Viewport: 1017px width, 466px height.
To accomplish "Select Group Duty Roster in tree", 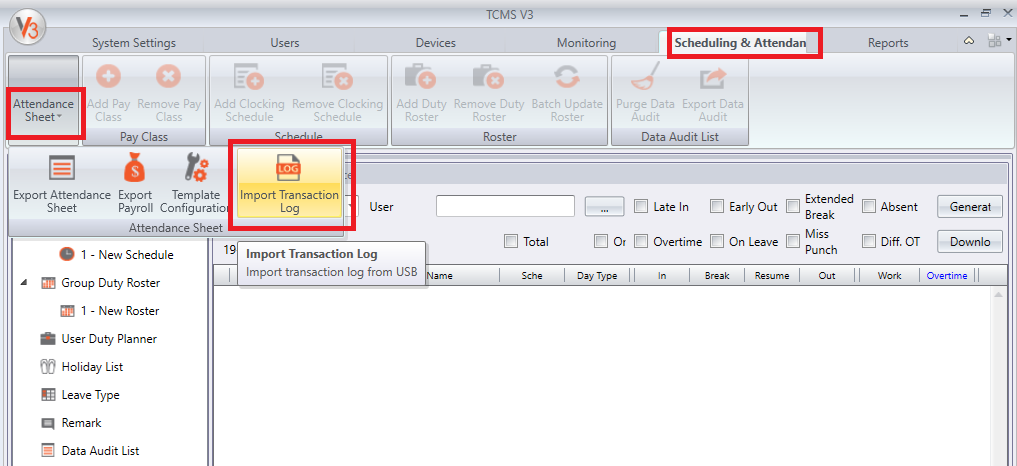I will pos(101,283).
